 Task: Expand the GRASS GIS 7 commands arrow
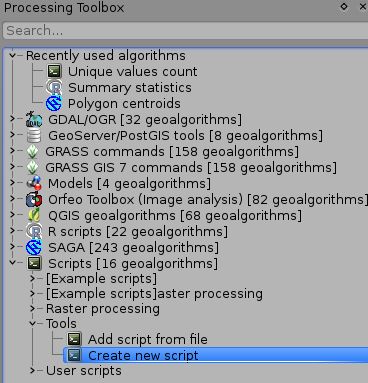pyautogui.click(x=12, y=167)
